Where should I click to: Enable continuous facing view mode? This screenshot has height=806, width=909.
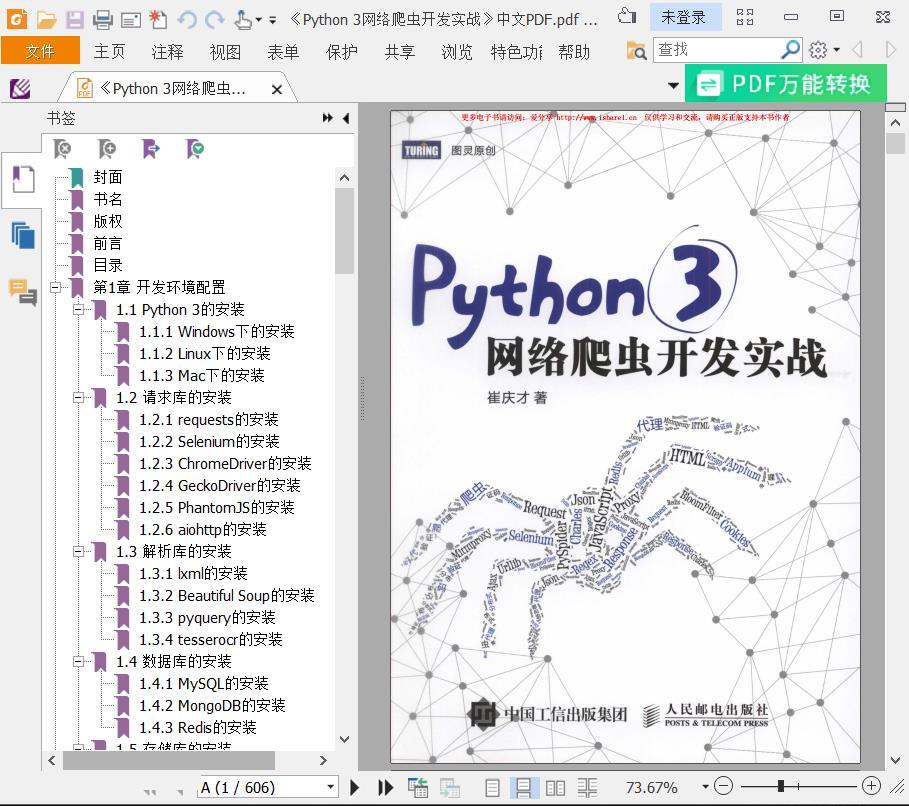(x=587, y=787)
